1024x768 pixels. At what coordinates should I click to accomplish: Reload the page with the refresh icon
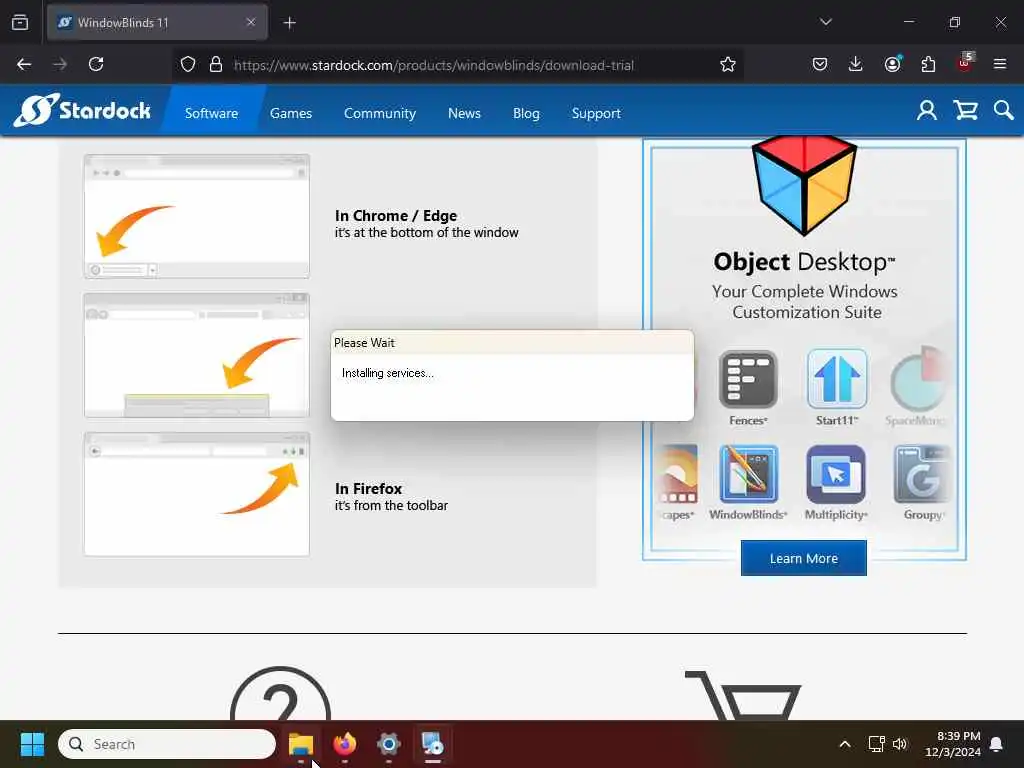pos(96,64)
